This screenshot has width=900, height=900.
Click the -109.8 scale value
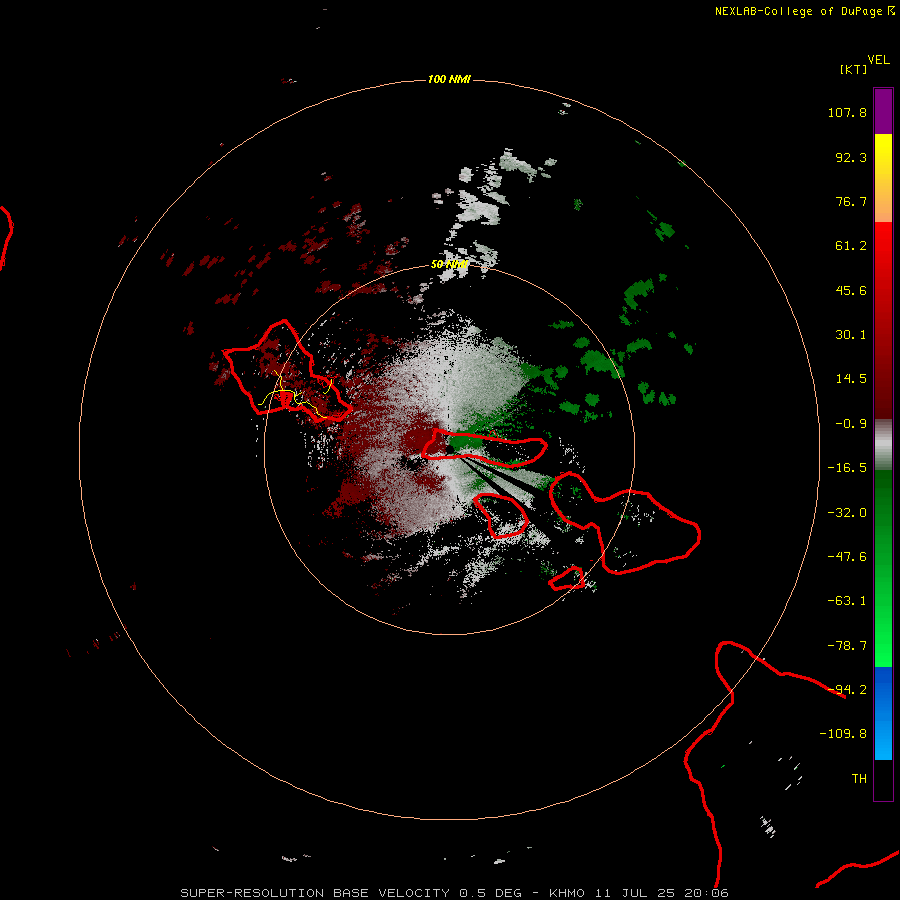click(x=843, y=734)
